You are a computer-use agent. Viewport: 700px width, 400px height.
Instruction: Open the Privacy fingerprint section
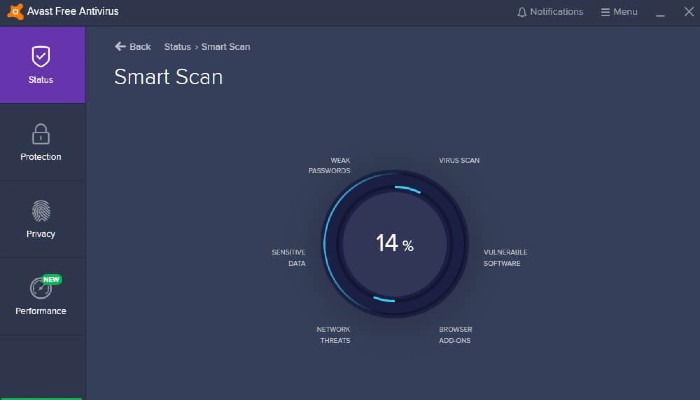[42, 219]
